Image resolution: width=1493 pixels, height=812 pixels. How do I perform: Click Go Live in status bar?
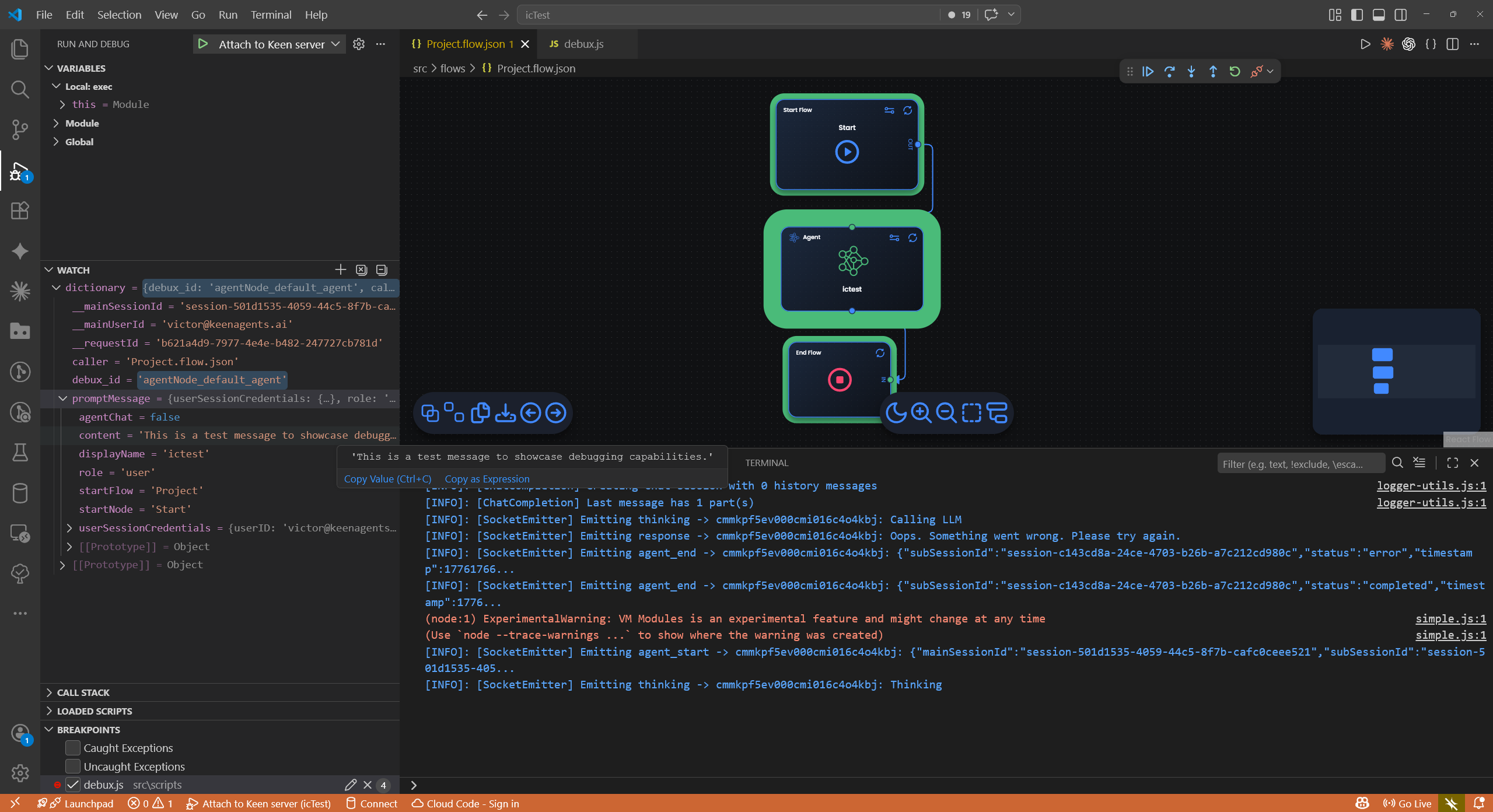pyautogui.click(x=1407, y=803)
